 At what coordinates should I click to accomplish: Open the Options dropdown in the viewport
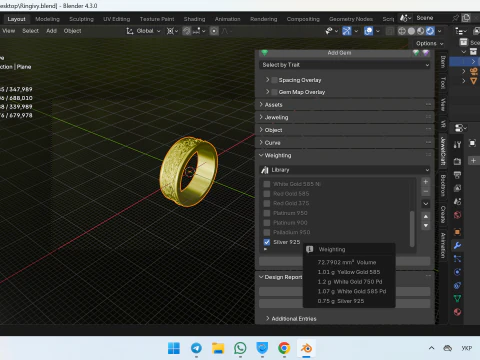pyautogui.click(x=429, y=43)
